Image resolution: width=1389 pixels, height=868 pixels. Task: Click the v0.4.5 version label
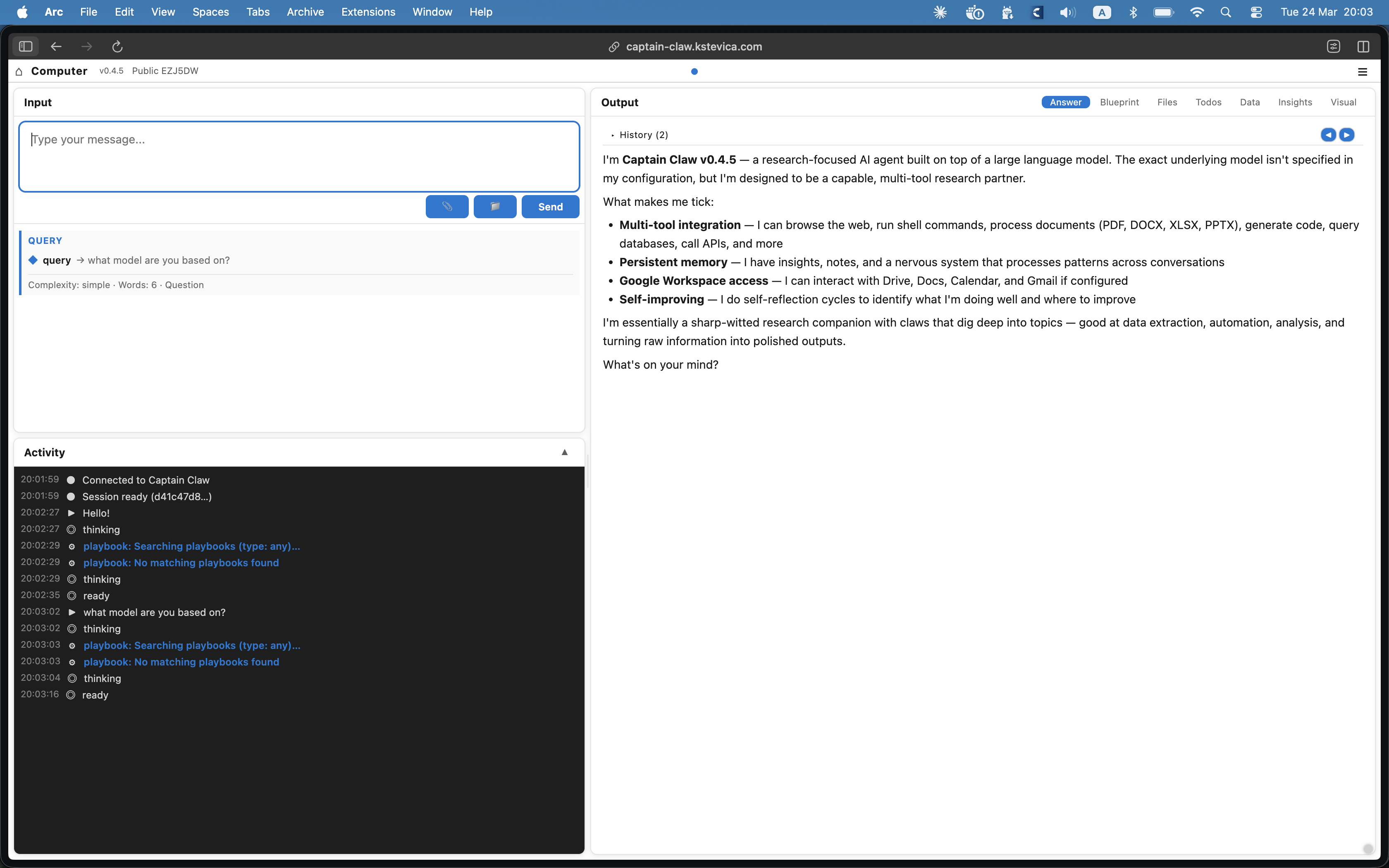click(111, 71)
